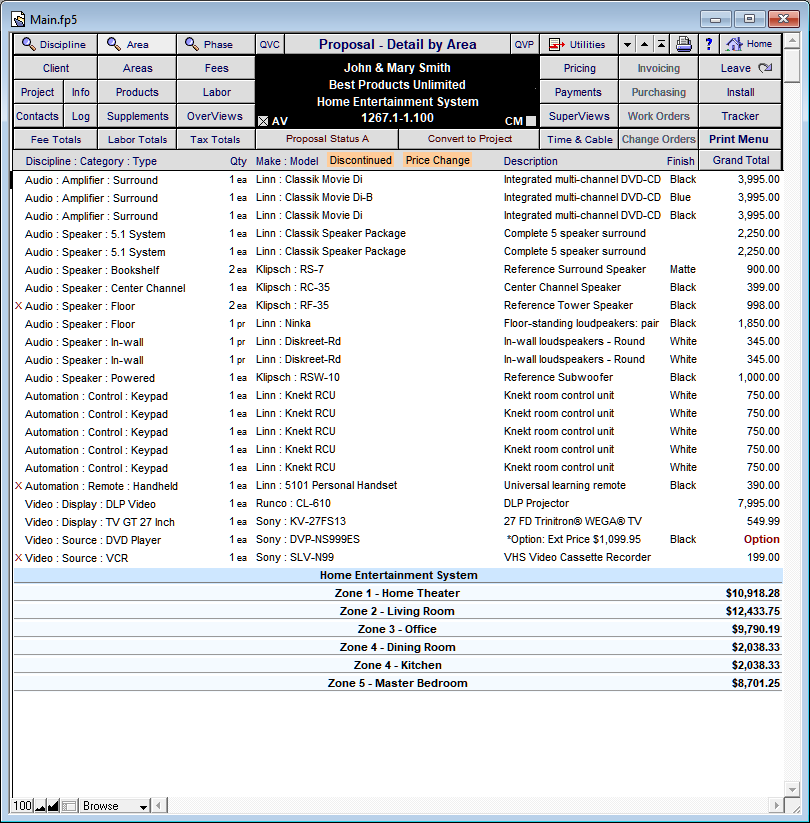Click the horizontal scrollbar left arrow
This screenshot has width=810, height=823.
160,805
